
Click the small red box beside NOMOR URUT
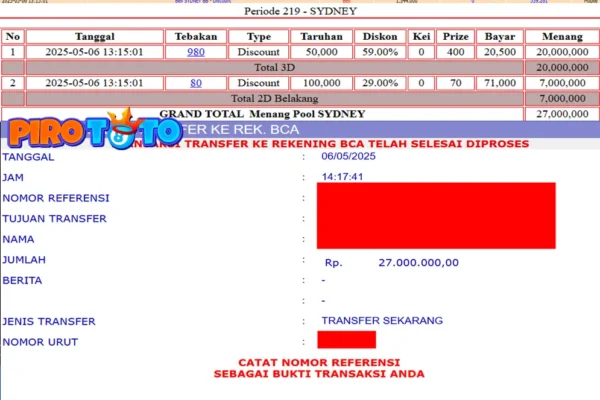(x=346, y=341)
